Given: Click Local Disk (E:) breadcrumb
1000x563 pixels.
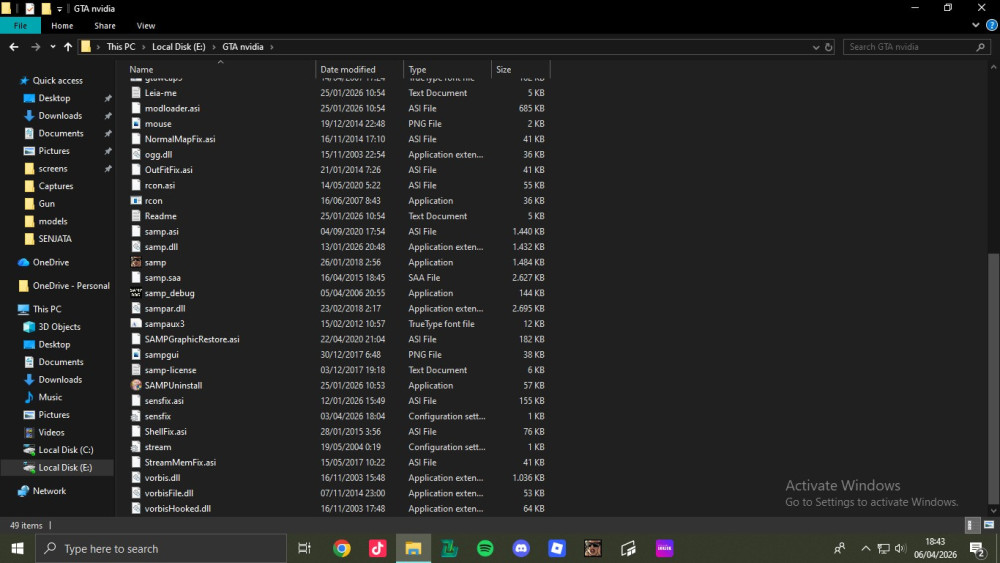Looking at the screenshot, I should pos(179,47).
